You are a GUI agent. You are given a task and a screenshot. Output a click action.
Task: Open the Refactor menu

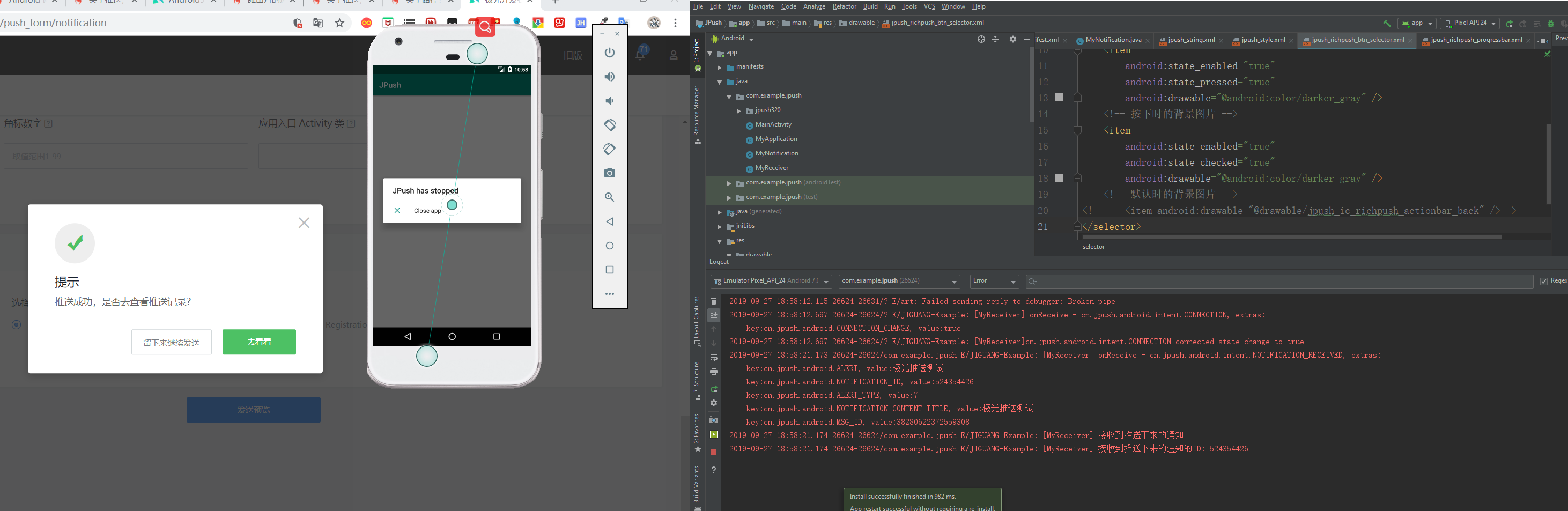[x=844, y=6]
